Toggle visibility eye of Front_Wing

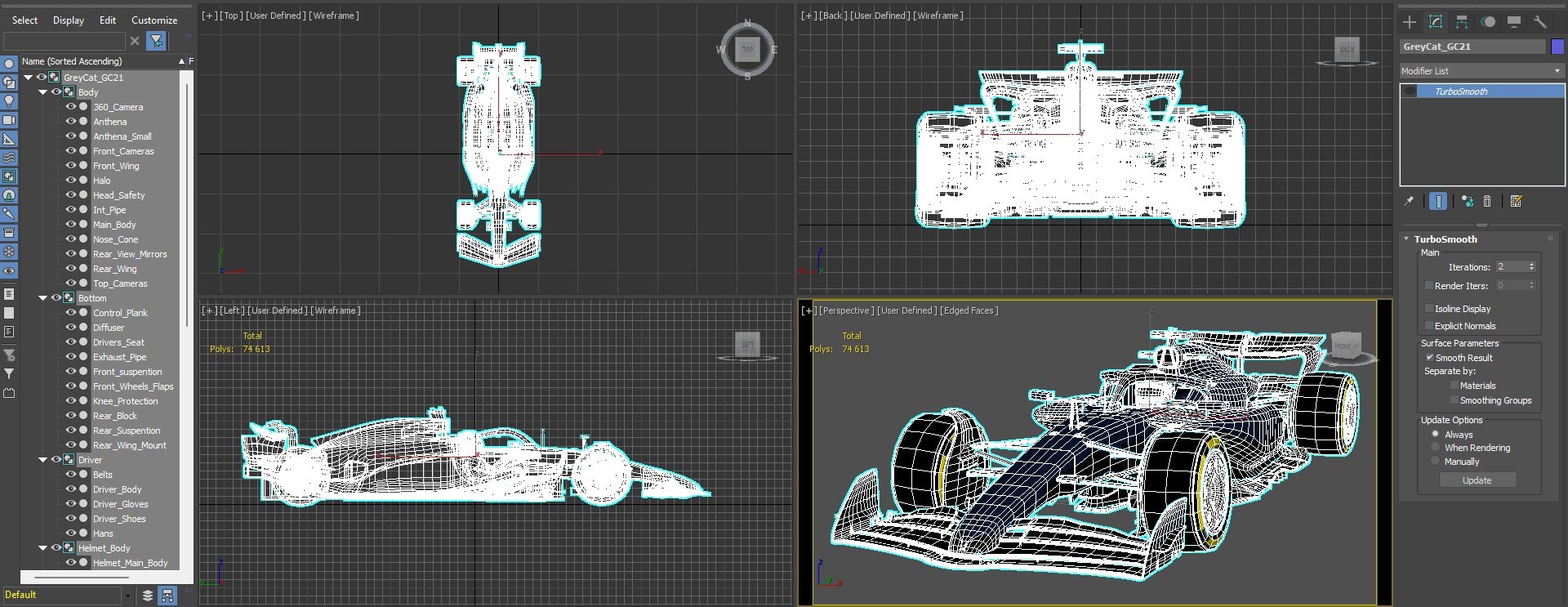tap(70, 166)
